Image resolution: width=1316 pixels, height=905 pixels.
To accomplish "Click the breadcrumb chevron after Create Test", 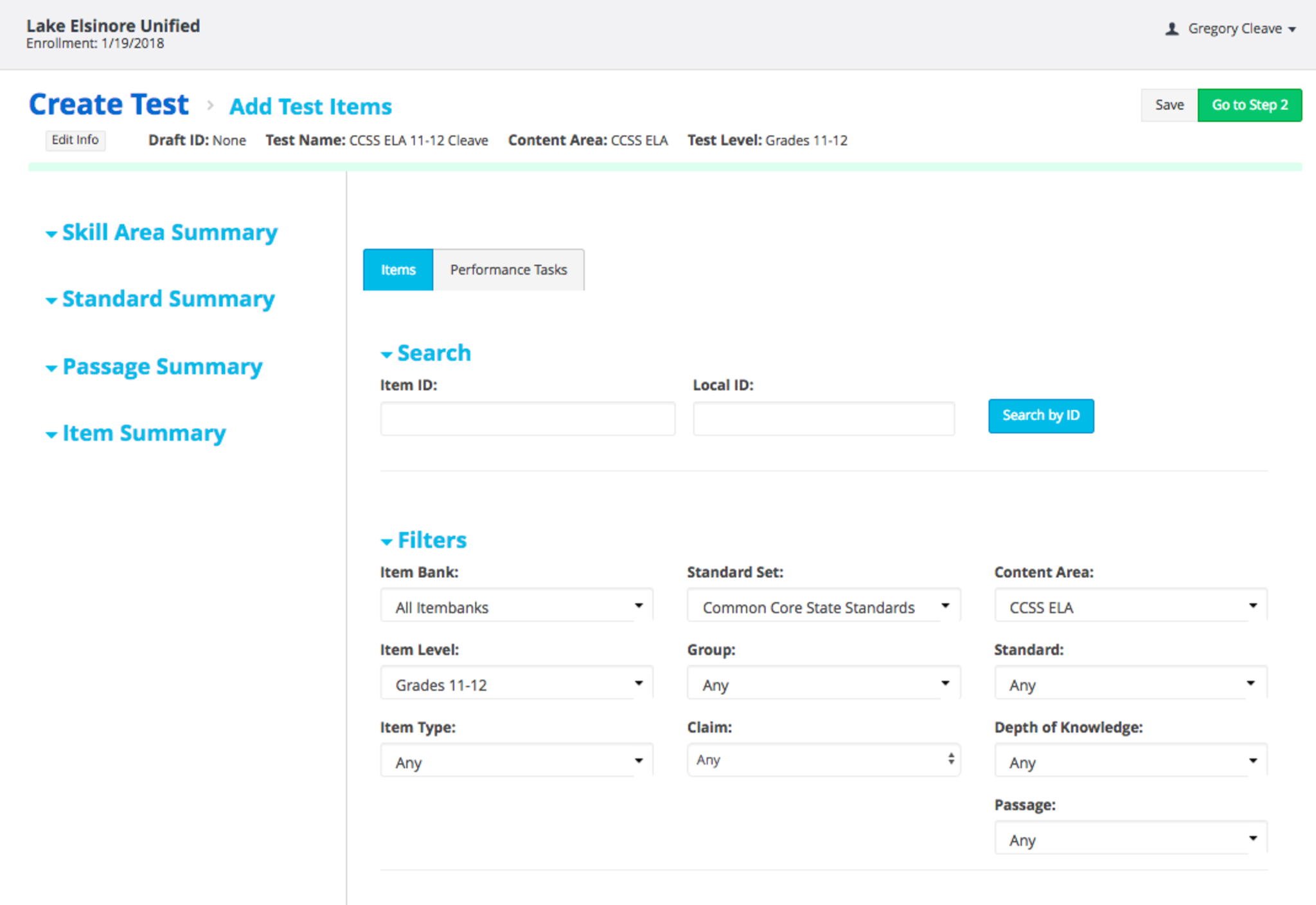I will 210,105.
